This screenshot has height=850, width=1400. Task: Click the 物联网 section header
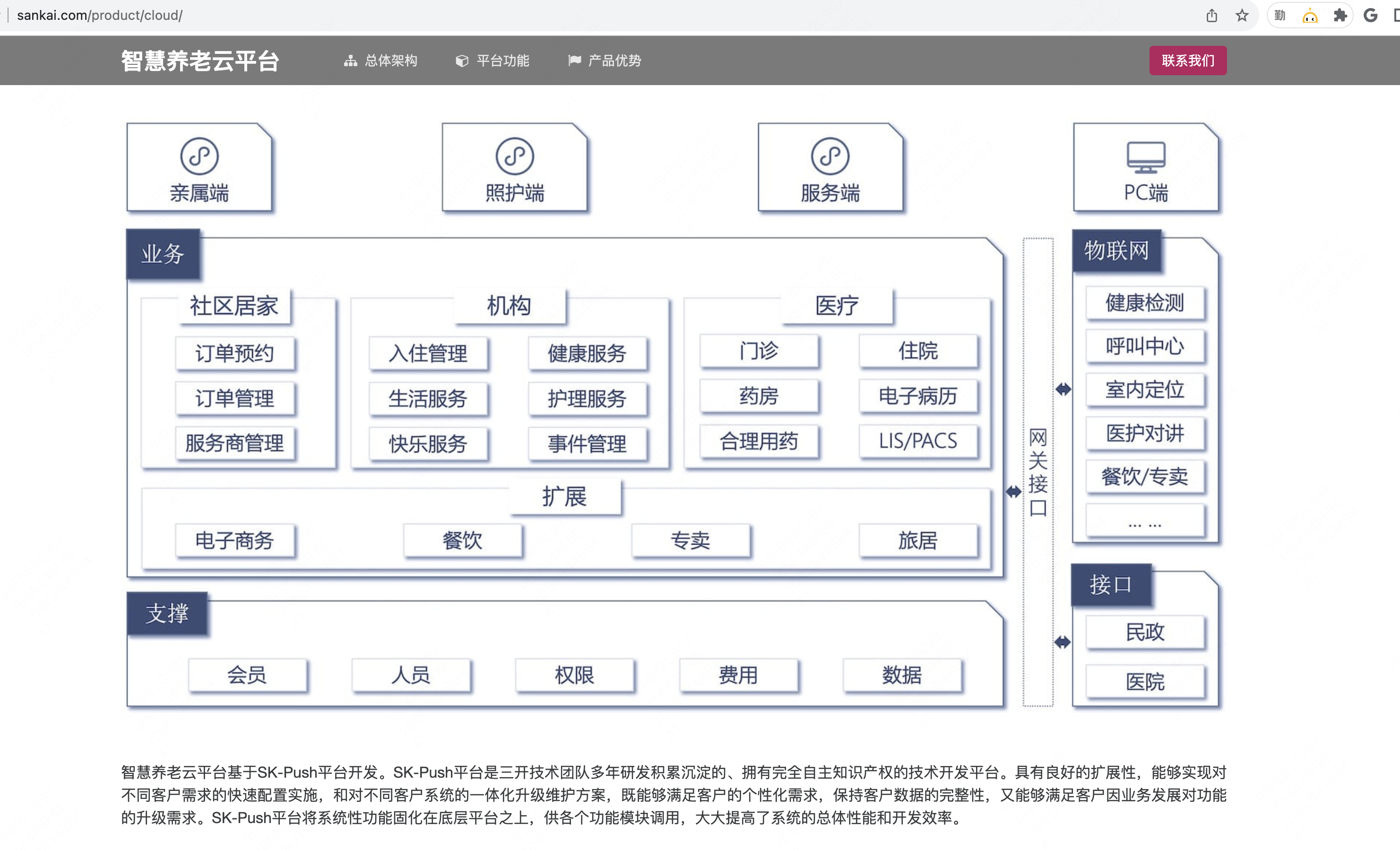[x=1116, y=251]
